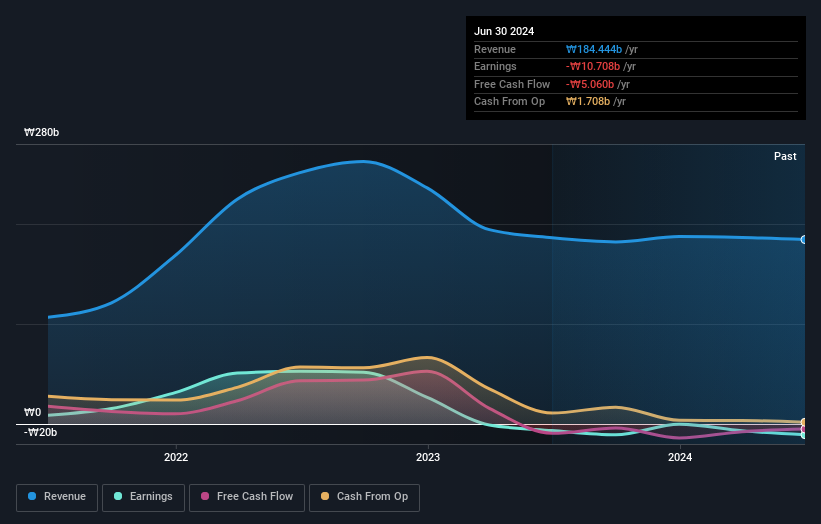Click the ₩280b y-axis label

(x=41, y=132)
